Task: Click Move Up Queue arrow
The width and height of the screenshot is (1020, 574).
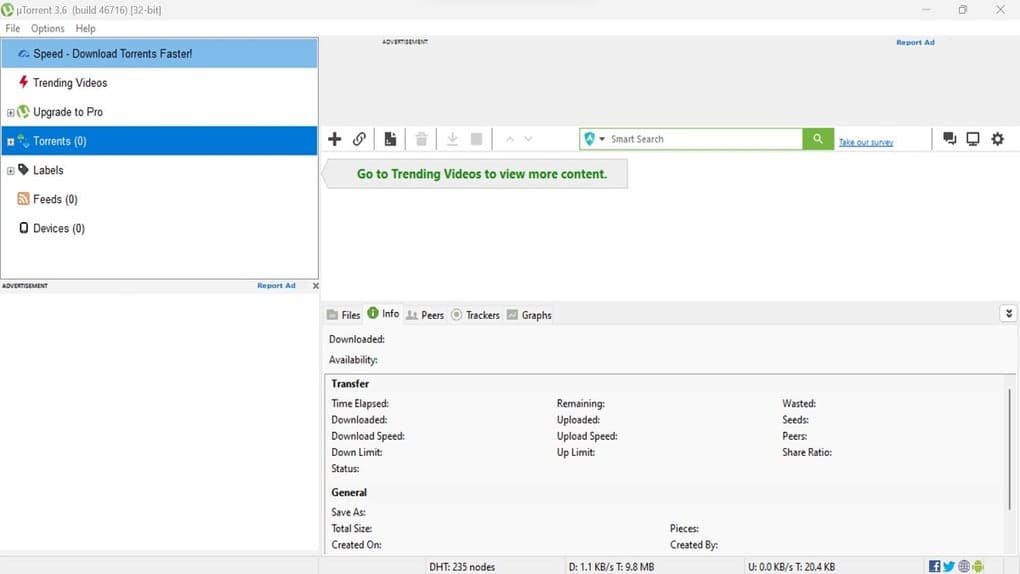Action: tap(510, 139)
